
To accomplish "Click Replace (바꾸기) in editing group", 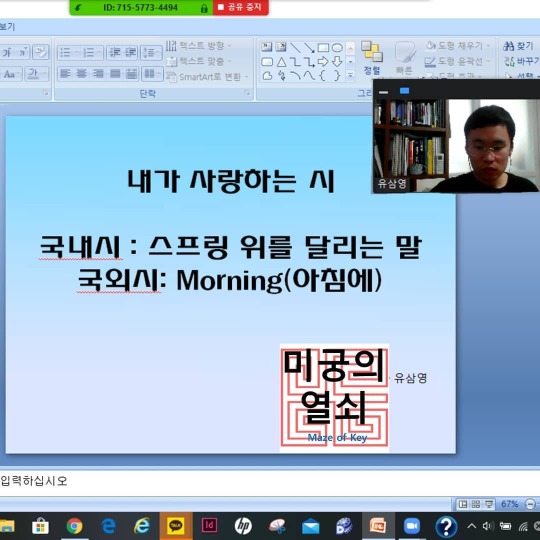I will pos(521,61).
